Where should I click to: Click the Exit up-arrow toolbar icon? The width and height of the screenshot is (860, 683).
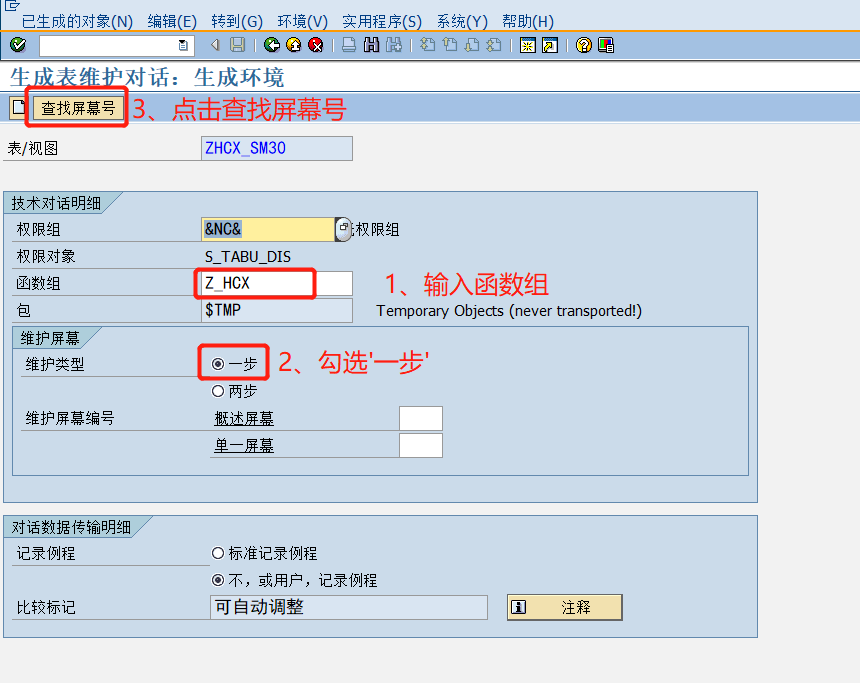coord(292,44)
